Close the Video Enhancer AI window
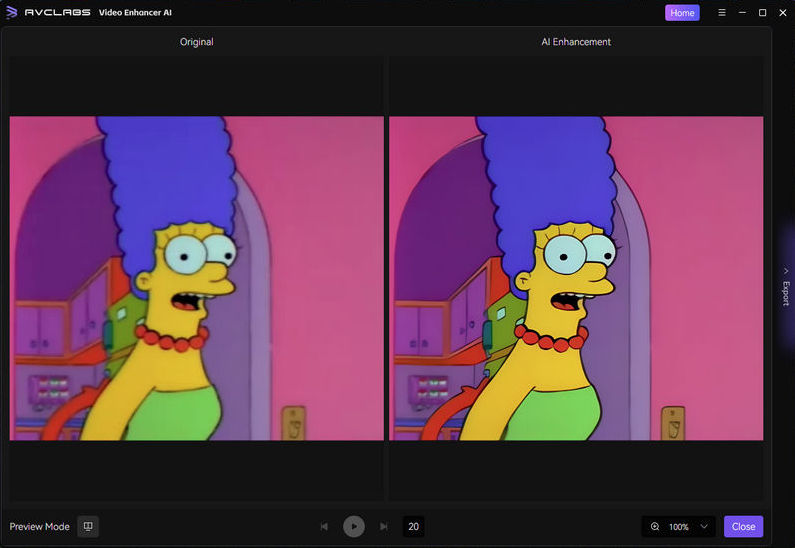The width and height of the screenshot is (795, 548). 782,13
